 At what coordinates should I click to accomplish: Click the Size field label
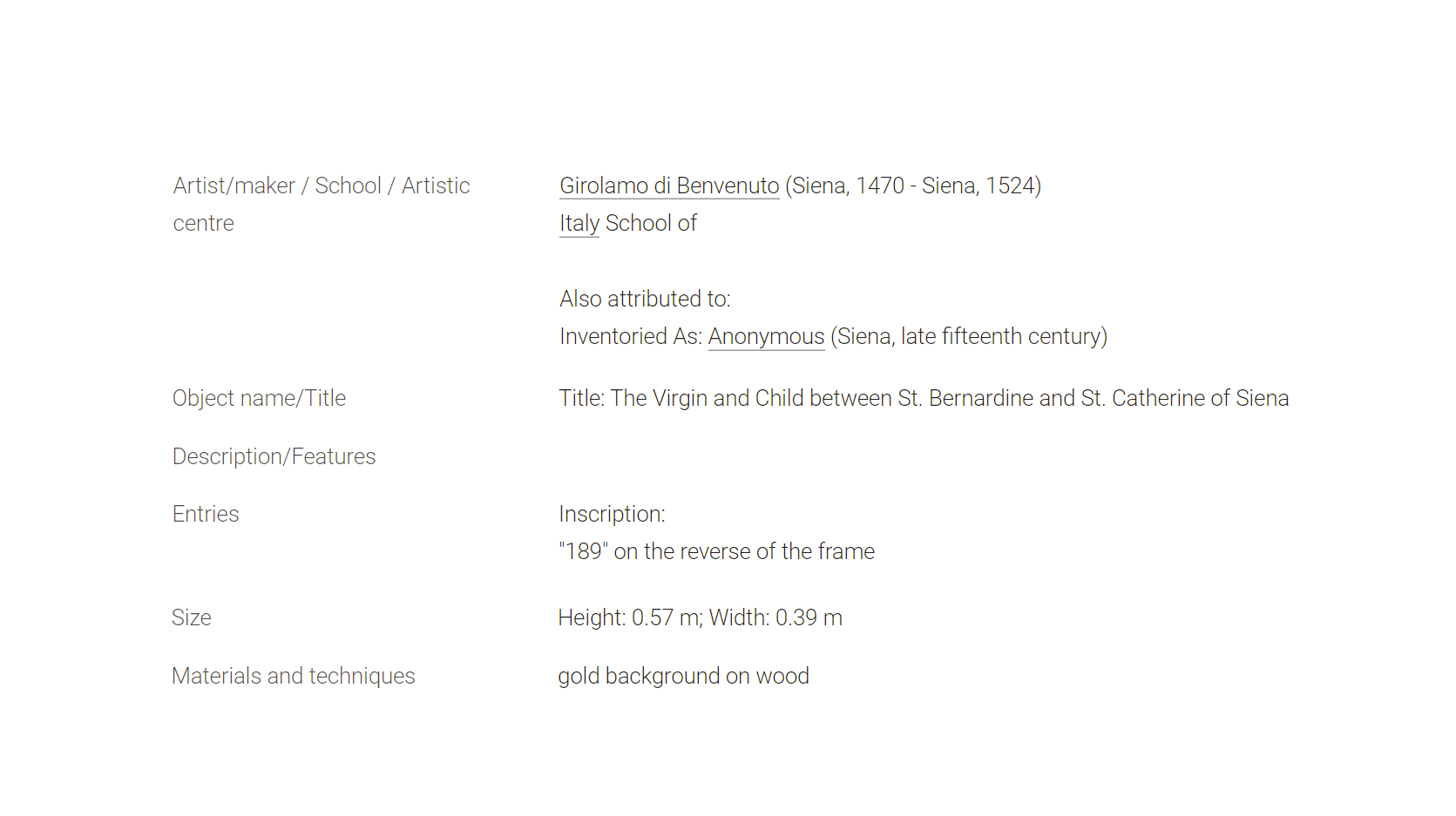pos(192,617)
